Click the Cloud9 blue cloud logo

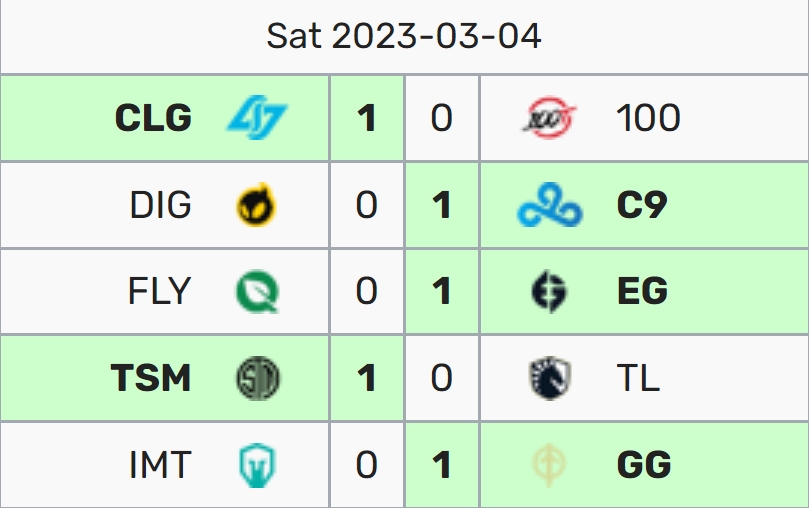tap(549, 206)
